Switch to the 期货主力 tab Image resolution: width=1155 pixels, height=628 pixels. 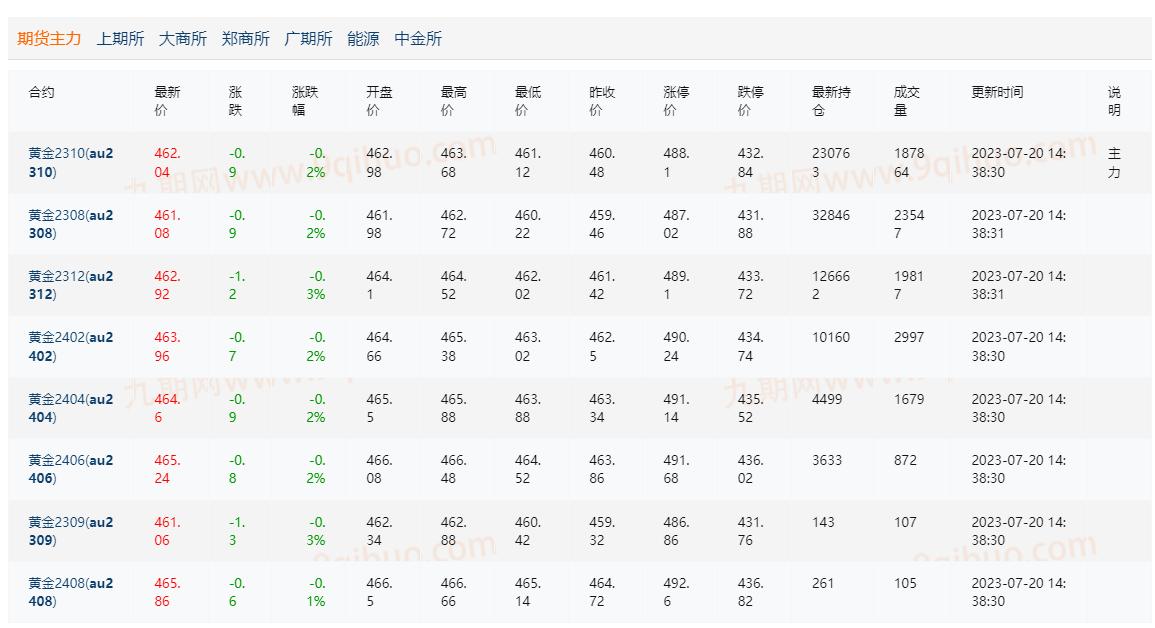[x=49, y=38]
